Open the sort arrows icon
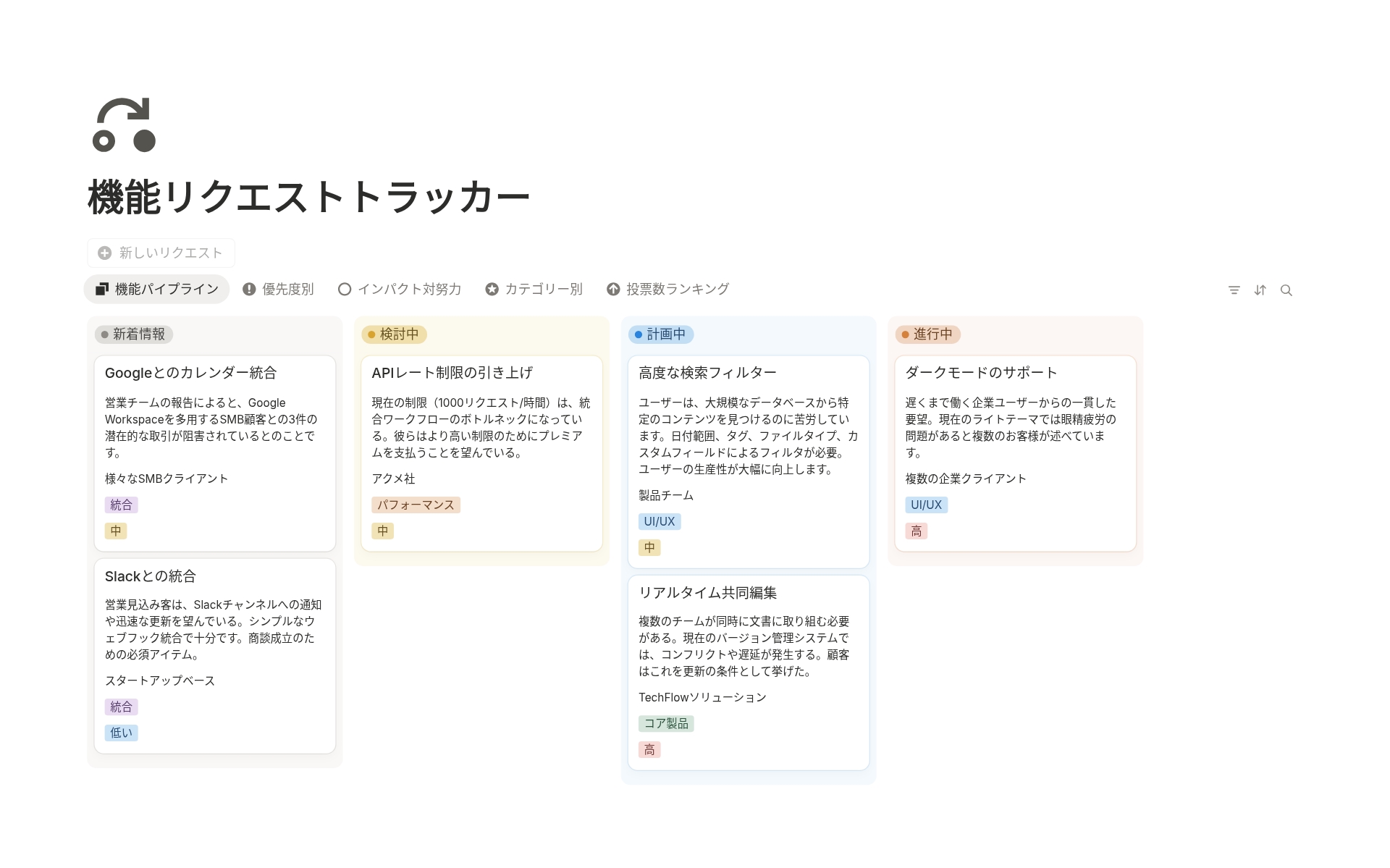This screenshot has width=1390, height=868. [1260, 290]
